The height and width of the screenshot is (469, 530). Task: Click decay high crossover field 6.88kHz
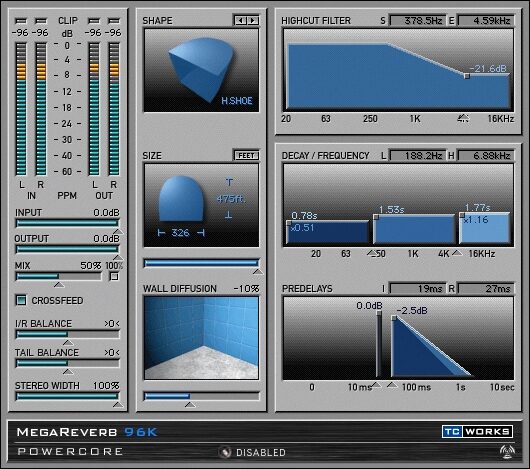click(486, 155)
